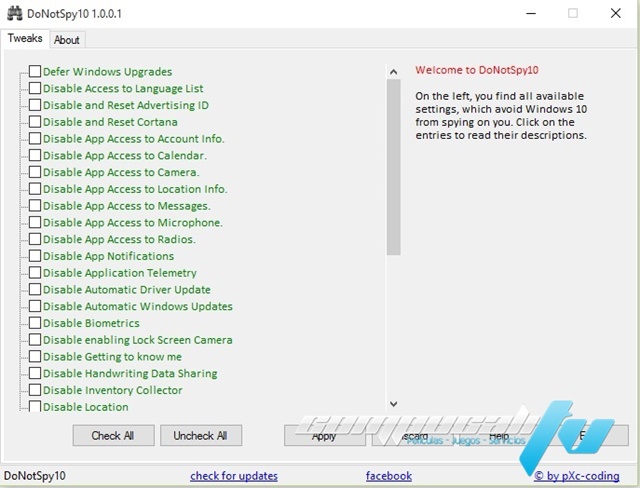Tick Disable App Access to Microphone checkbox
This screenshot has height=488, width=640.
[35, 222]
